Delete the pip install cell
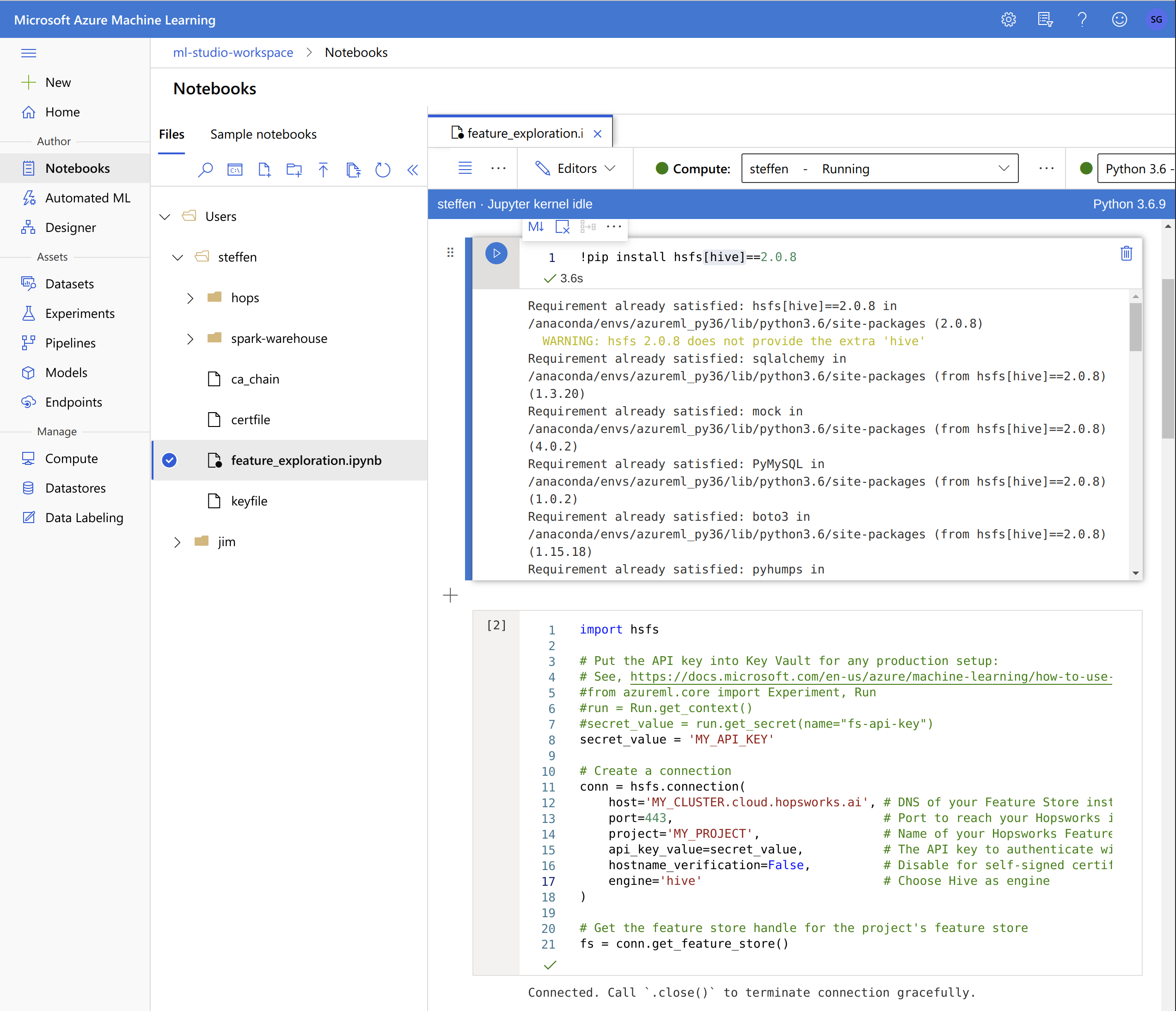1176x1011 pixels. (1127, 254)
